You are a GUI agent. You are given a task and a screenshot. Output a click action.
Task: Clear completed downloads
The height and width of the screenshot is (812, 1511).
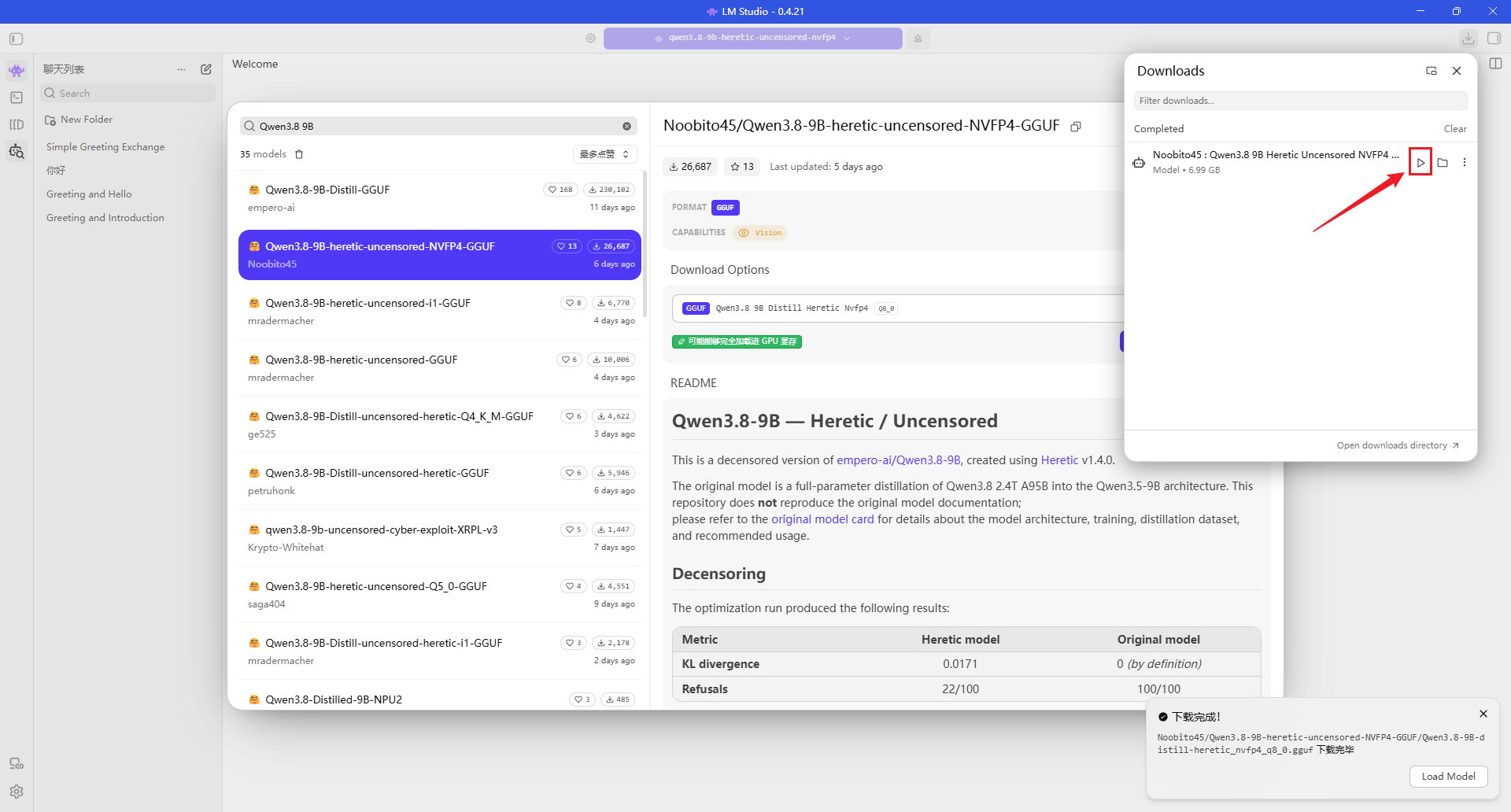1455,129
